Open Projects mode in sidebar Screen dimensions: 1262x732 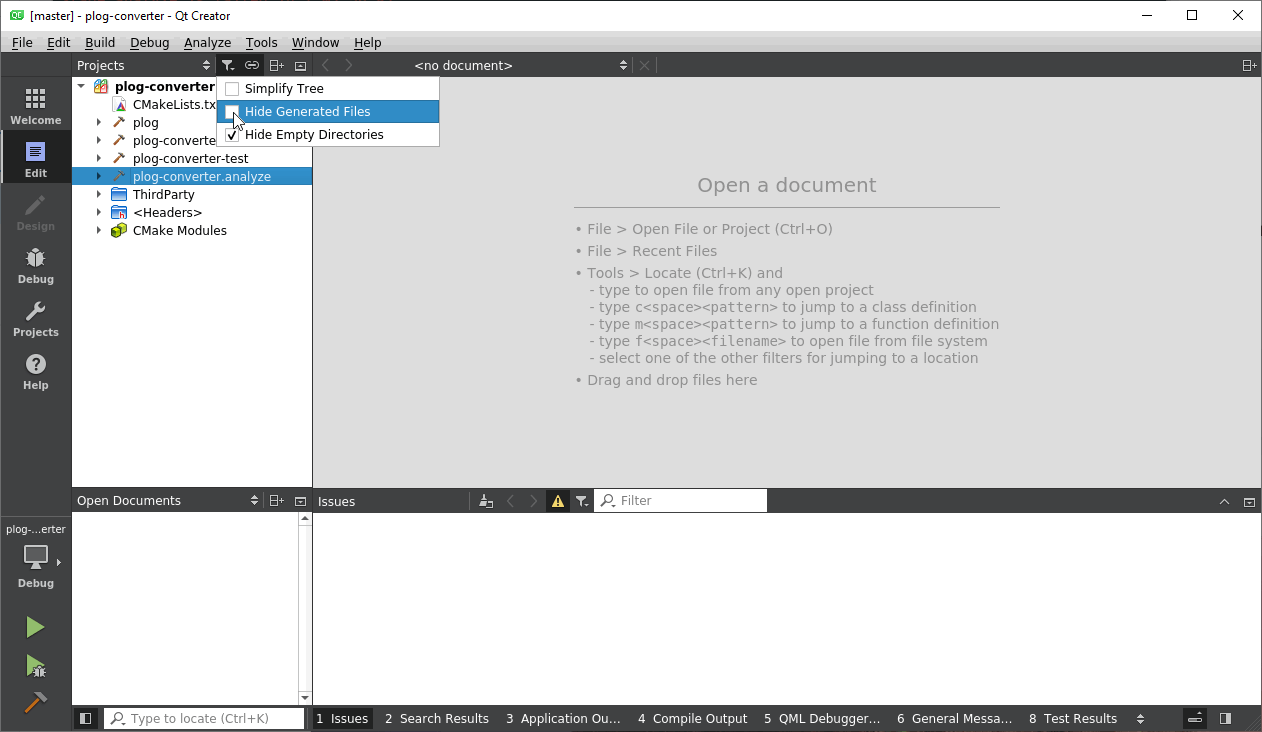[36, 317]
